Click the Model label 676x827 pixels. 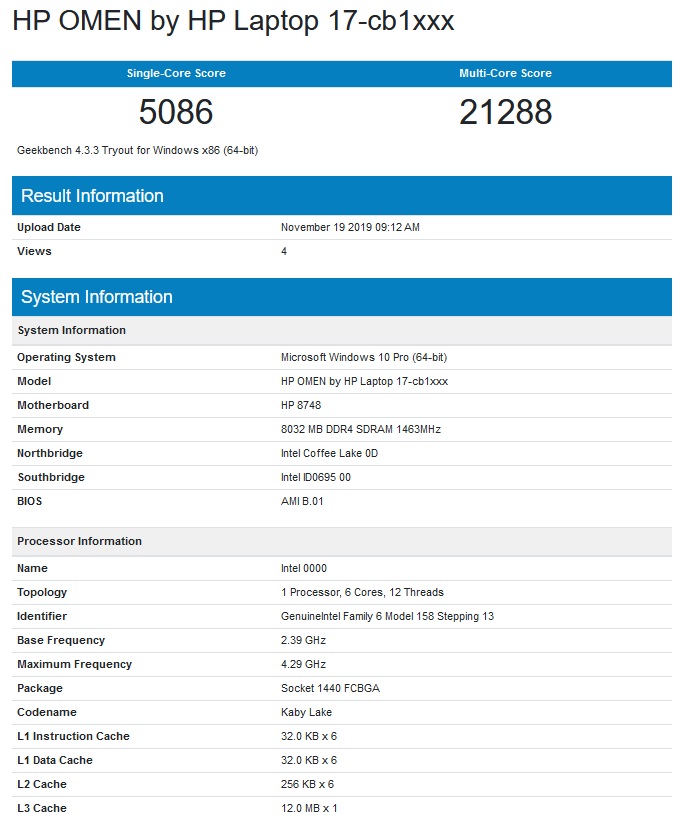click(x=34, y=381)
